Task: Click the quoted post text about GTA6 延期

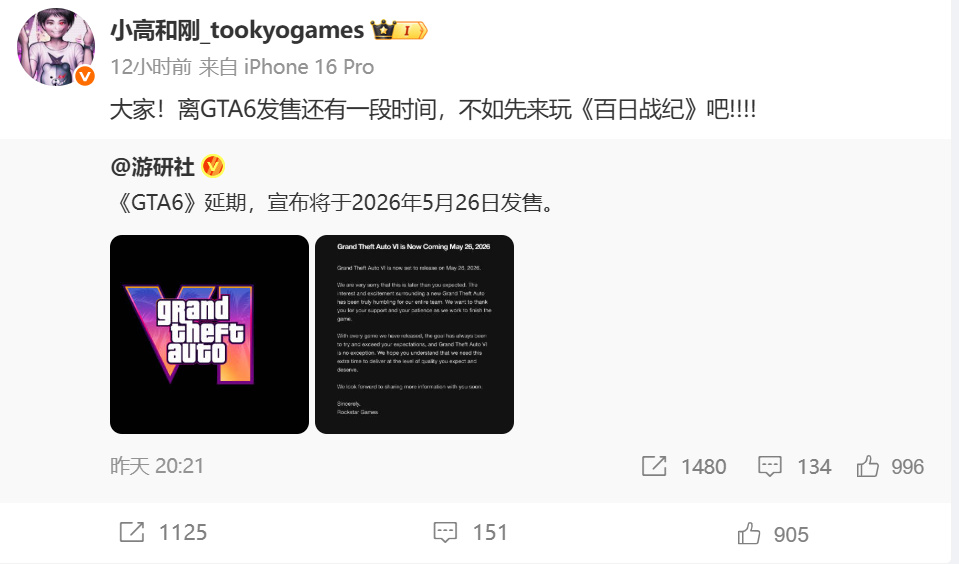Action: (335, 202)
